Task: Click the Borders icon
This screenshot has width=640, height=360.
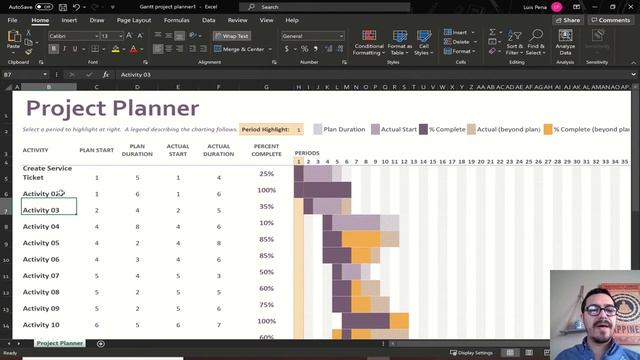Action: 95,49
